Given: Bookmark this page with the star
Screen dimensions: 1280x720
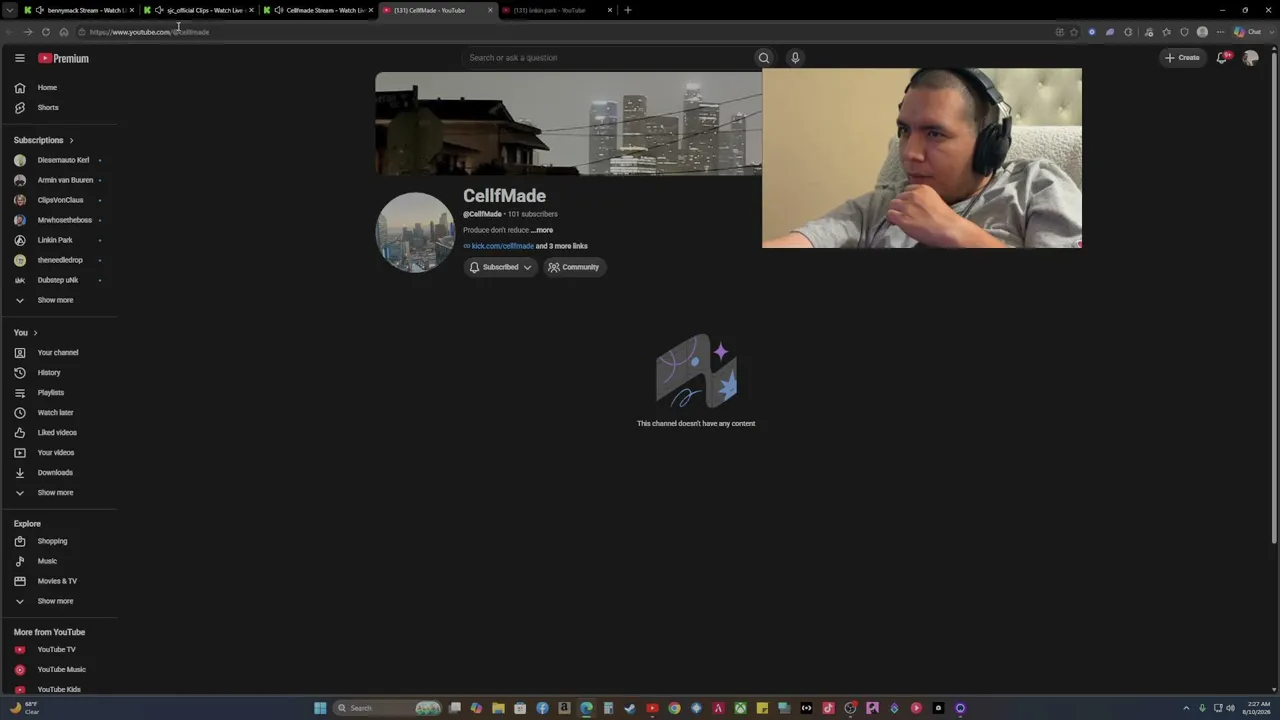Looking at the screenshot, I should coord(1074,32).
